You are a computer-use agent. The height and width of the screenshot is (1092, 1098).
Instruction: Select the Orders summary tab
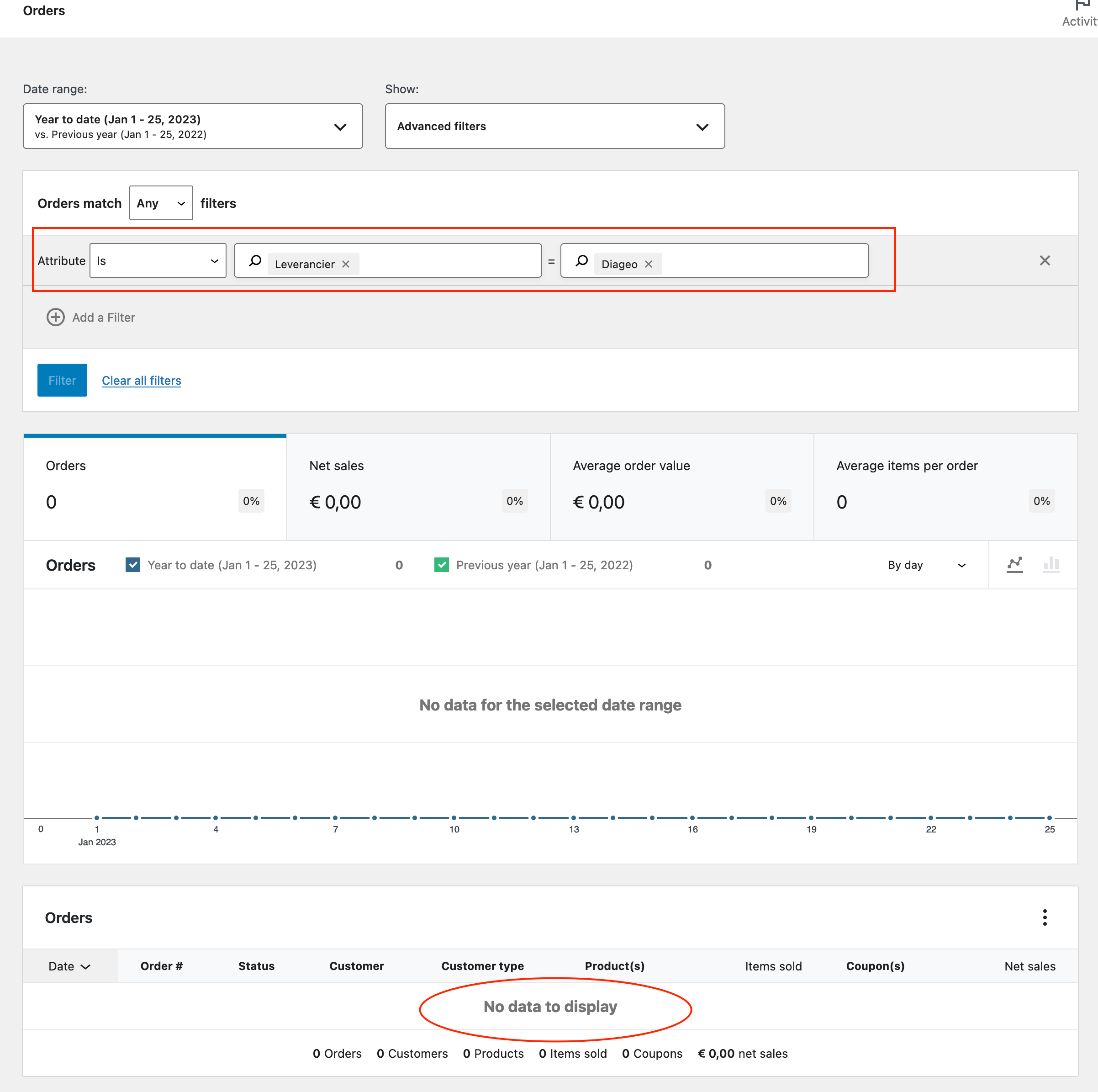[x=155, y=487]
